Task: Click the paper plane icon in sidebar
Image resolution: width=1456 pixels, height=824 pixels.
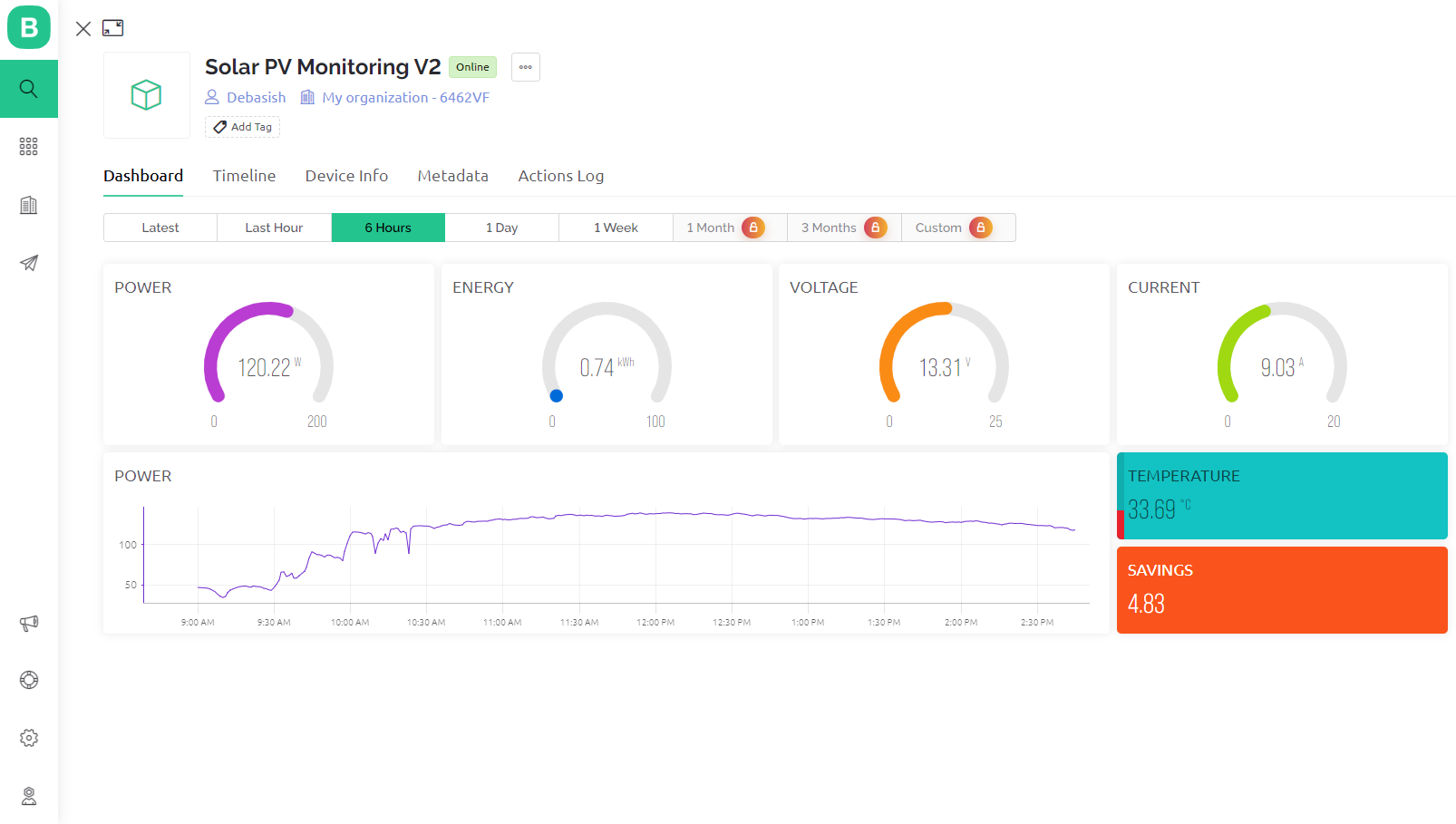Action: coord(28,263)
